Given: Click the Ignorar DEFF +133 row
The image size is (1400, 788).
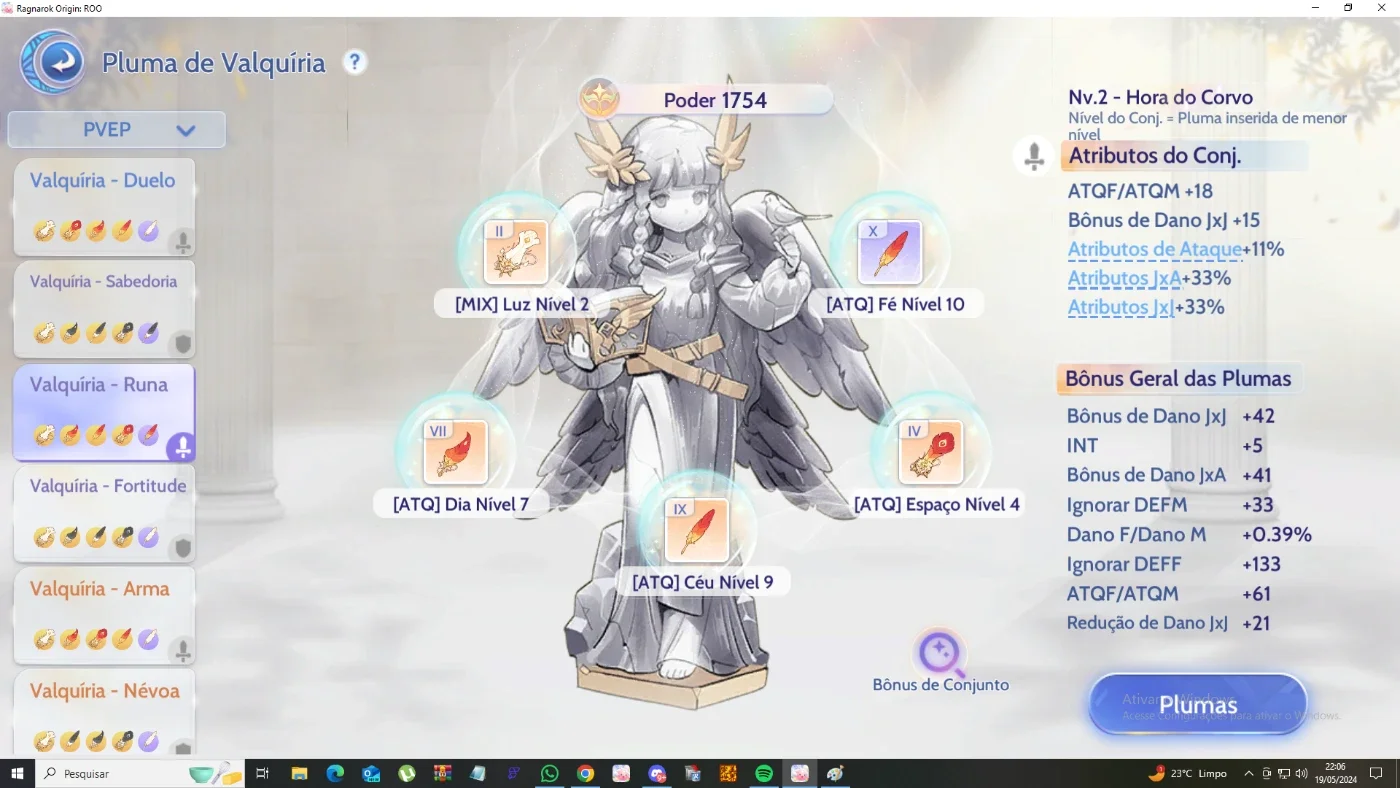Looking at the screenshot, I should [1174, 564].
